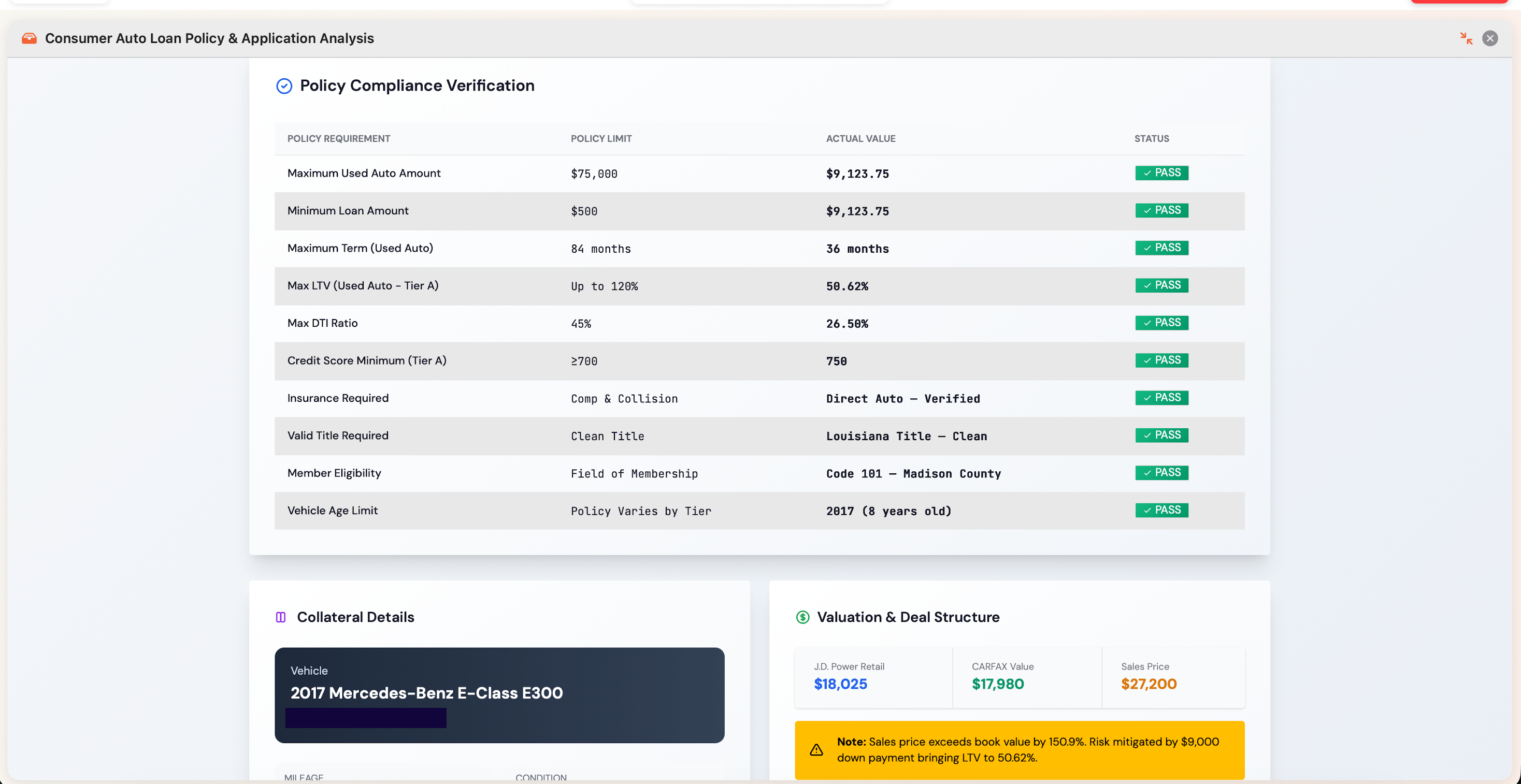The width and height of the screenshot is (1521, 784).
Task: Click the POLICY LIMIT column header
Action: point(601,138)
